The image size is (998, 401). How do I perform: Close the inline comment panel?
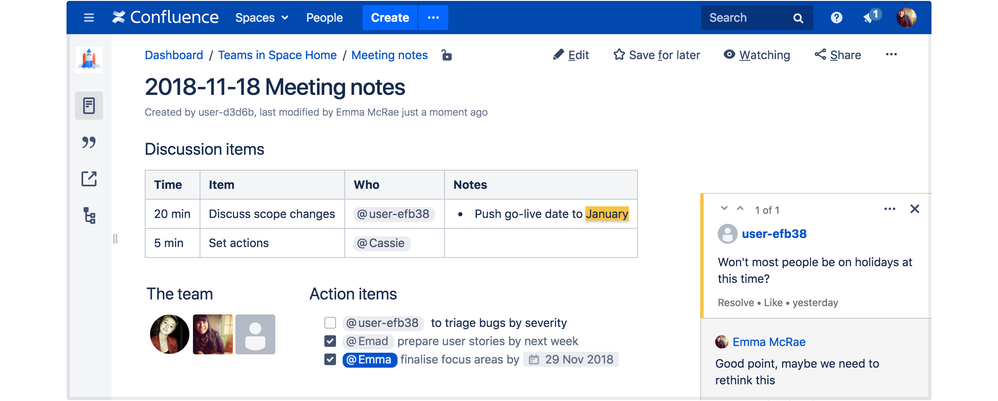click(915, 209)
